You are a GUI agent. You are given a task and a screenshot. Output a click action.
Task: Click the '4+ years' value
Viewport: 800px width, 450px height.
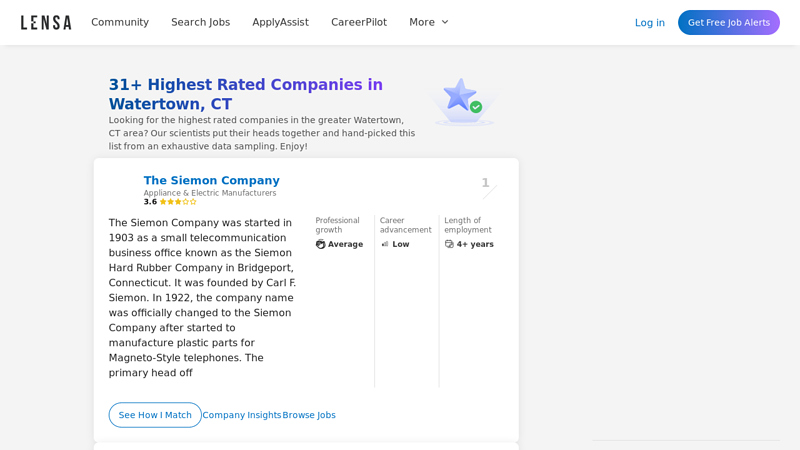coord(475,244)
